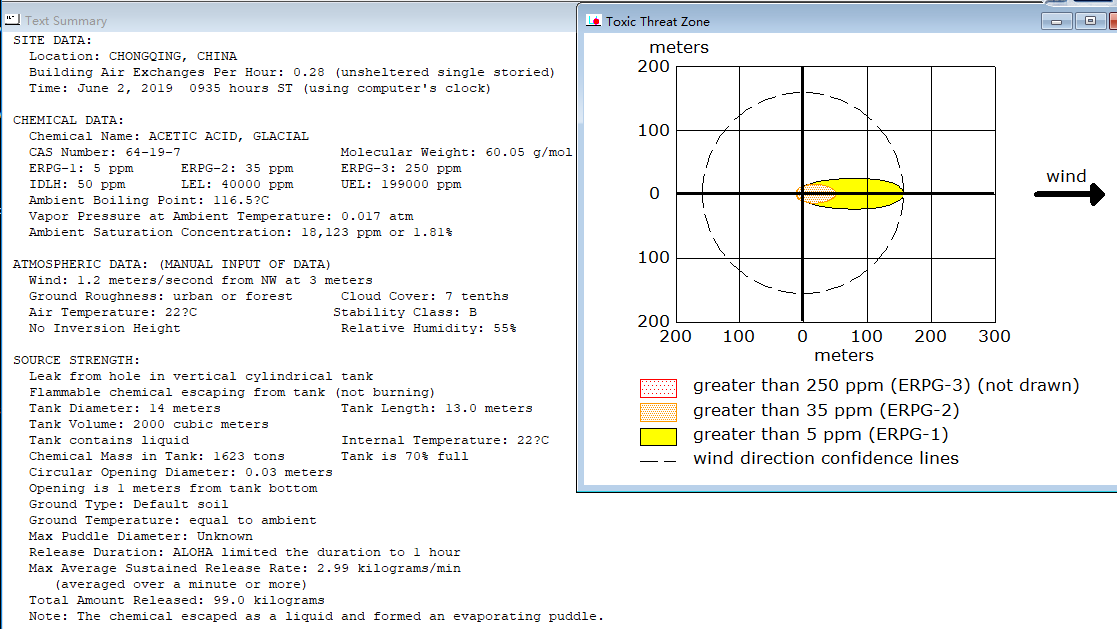Click 'Wind: 1.2 meters/second from NW' line

[201, 280]
